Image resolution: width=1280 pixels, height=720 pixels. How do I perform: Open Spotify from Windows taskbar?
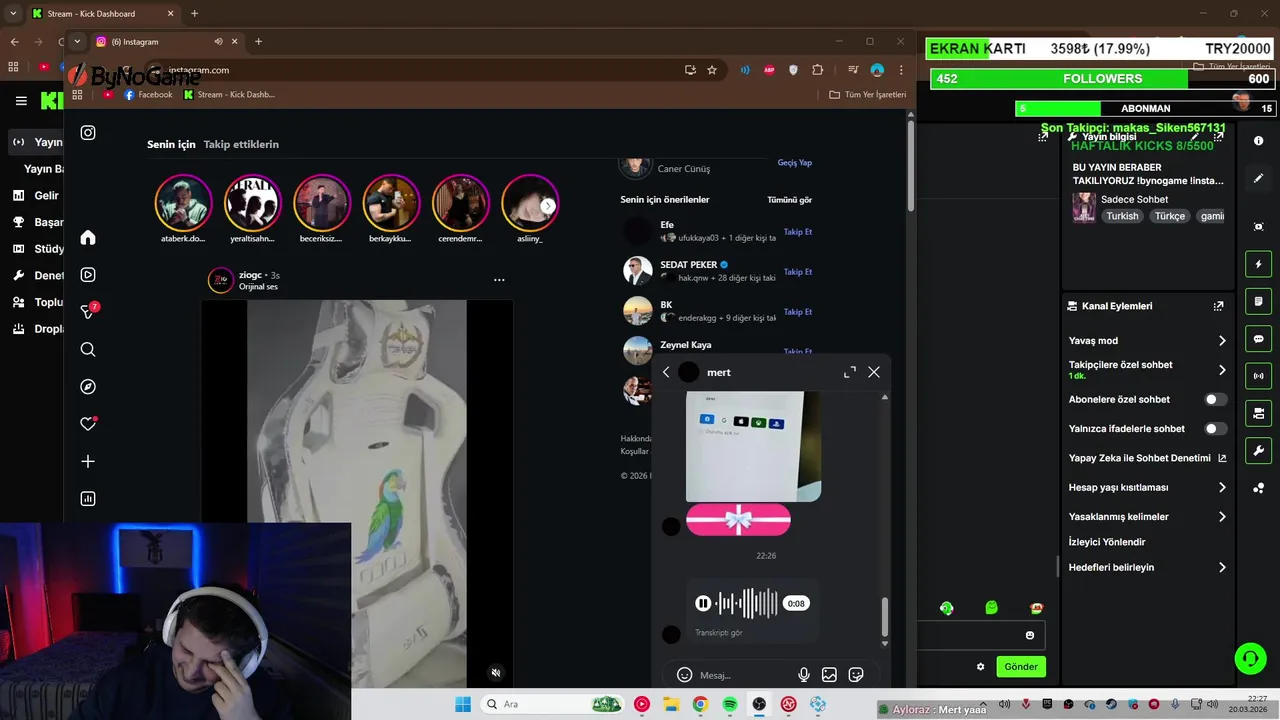point(729,704)
